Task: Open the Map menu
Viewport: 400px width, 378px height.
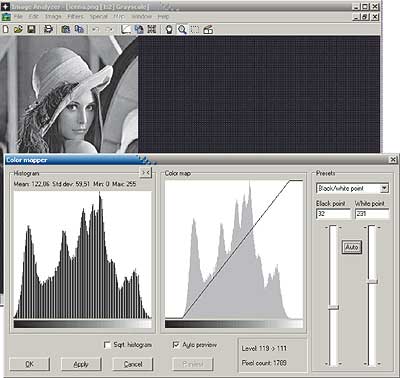Action: coord(119,16)
